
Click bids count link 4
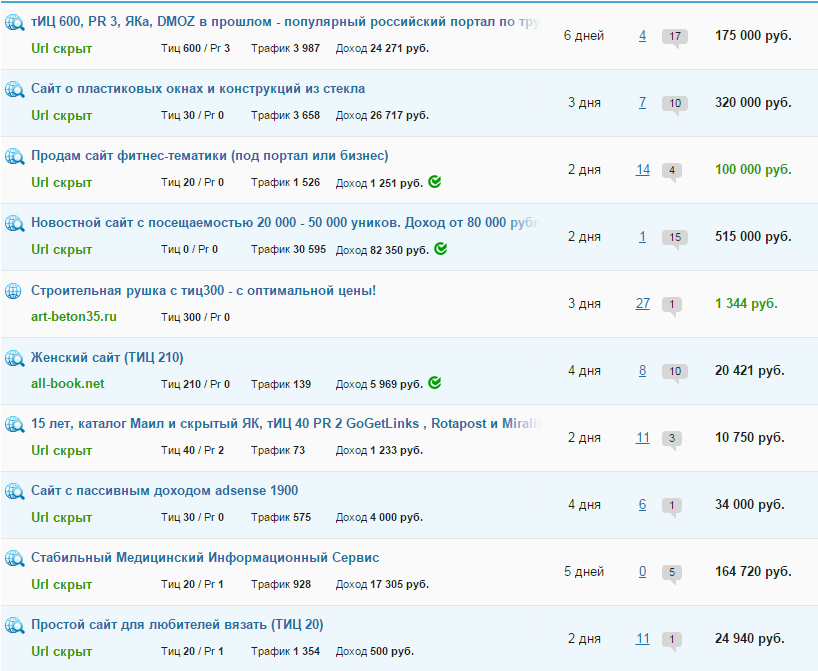(642, 36)
